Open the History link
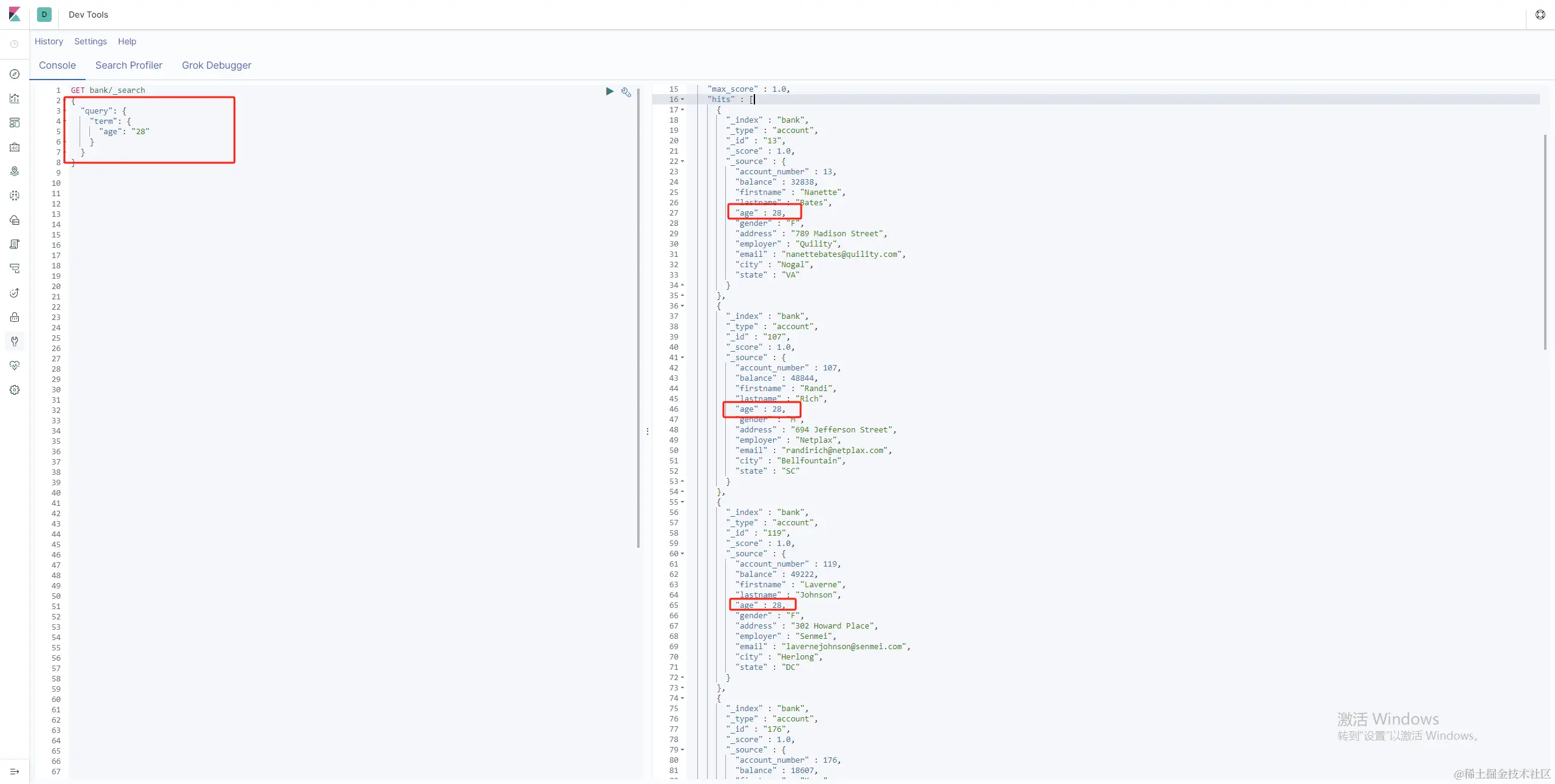The width and height of the screenshot is (1555, 784). click(49, 41)
